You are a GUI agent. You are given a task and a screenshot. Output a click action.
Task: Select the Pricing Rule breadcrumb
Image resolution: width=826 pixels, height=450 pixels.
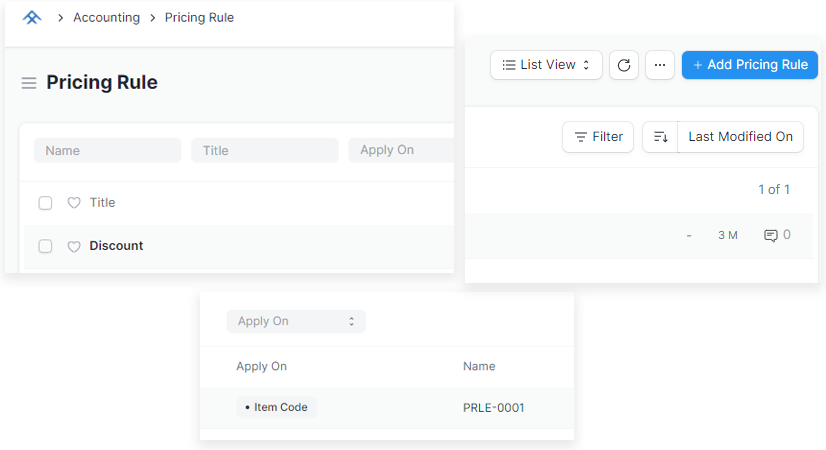[x=199, y=17]
